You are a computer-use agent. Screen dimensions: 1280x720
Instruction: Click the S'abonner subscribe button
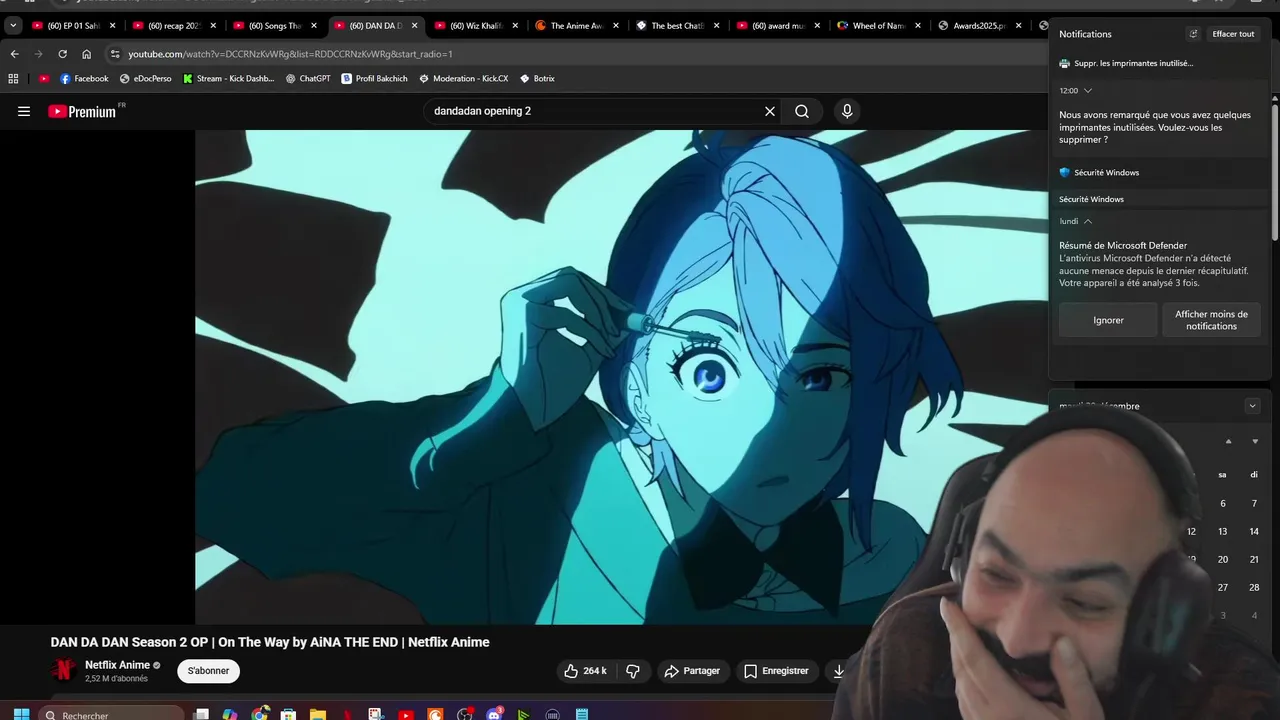coord(208,671)
